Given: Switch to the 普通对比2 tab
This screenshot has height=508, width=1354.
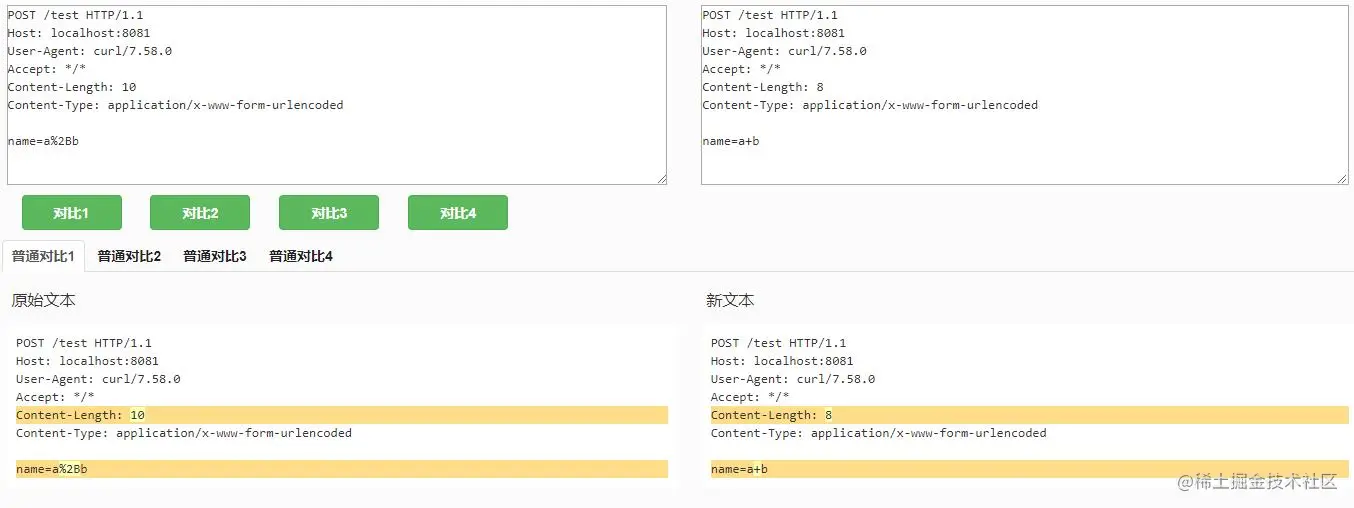Looking at the screenshot, I should point(129,256).
